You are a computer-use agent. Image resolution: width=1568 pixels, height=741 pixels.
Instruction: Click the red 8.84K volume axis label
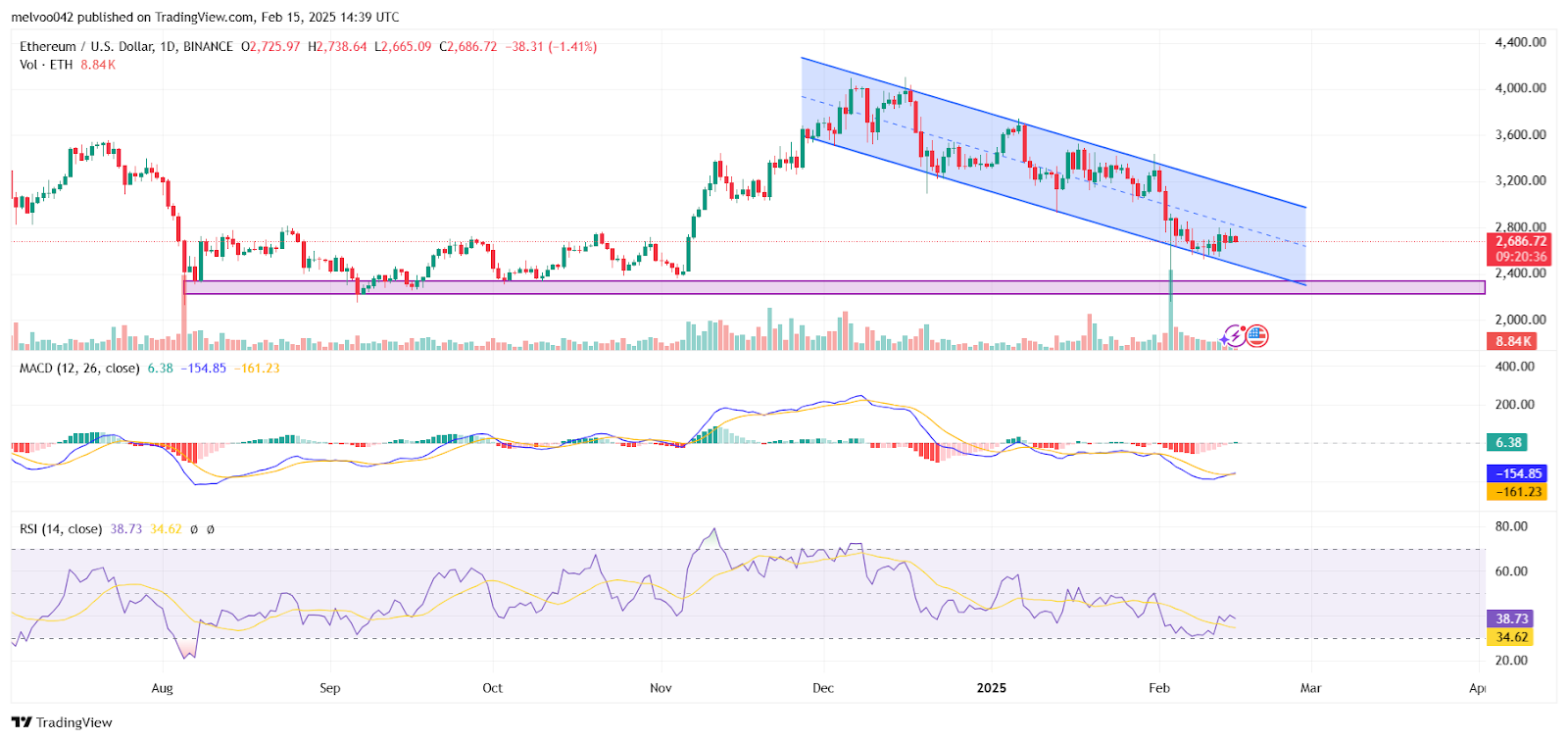[x=1512, y=341]
